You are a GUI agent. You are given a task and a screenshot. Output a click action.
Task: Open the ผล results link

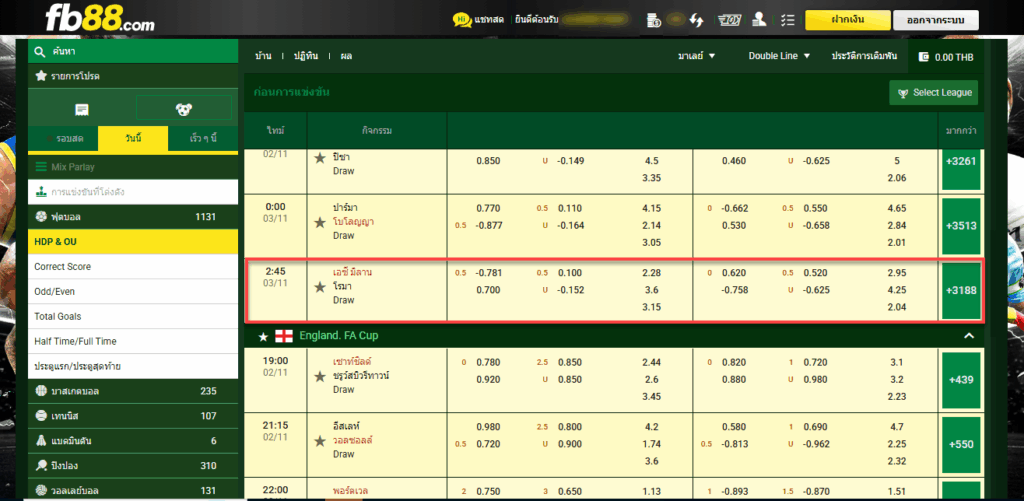pyautogui.click(x=346, y=56)
